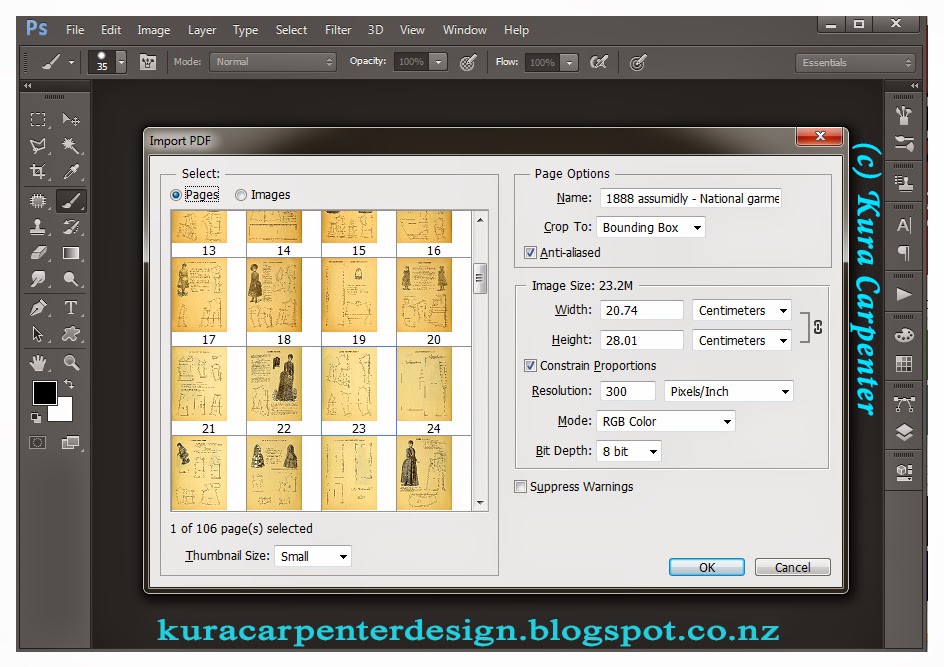The image size is (944, 667).
Task: Open Height units Centimeters dropdown
Action: coord(742,341)
